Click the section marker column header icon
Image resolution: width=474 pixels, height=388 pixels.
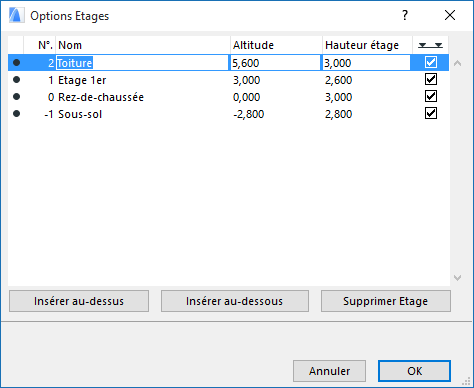coord(430,45)
